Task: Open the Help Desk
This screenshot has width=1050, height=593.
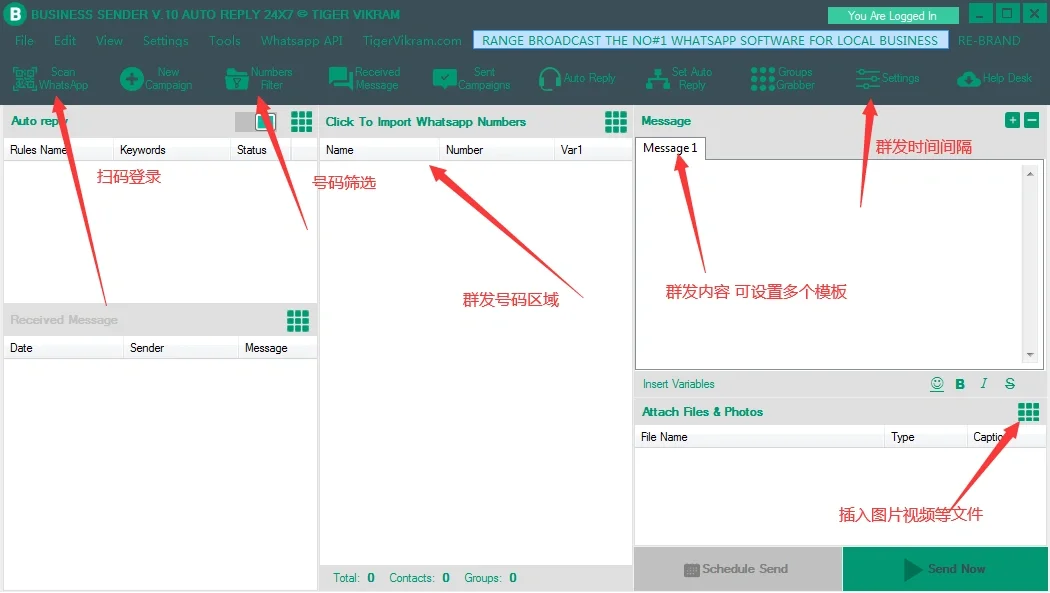Action: [994, 78]
